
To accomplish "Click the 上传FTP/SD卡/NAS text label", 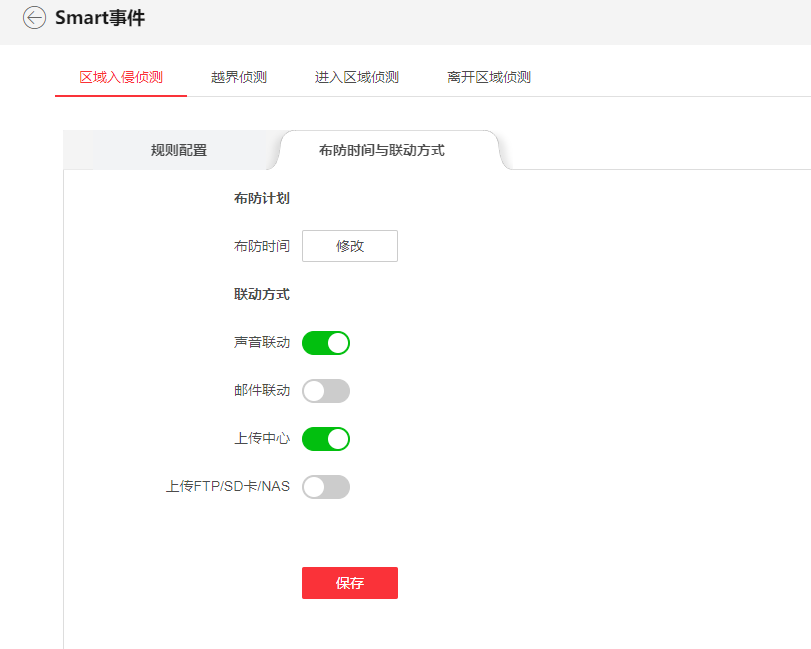I will 228,487.
